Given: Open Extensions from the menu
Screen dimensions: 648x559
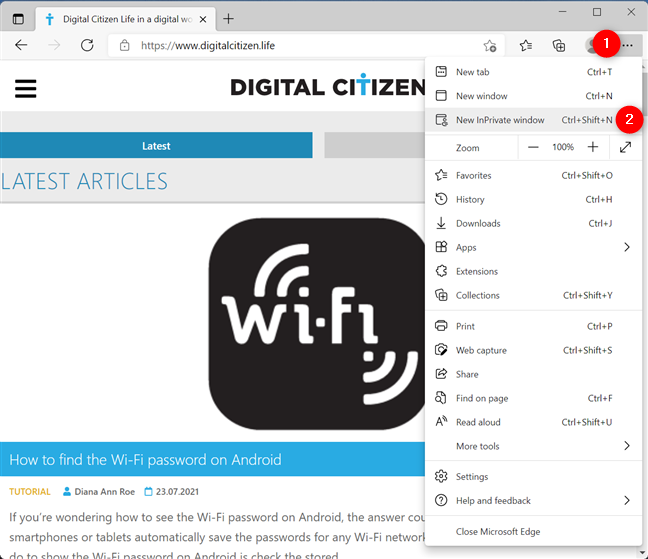Looking at the screenshot, I should [x=533, y=271].
